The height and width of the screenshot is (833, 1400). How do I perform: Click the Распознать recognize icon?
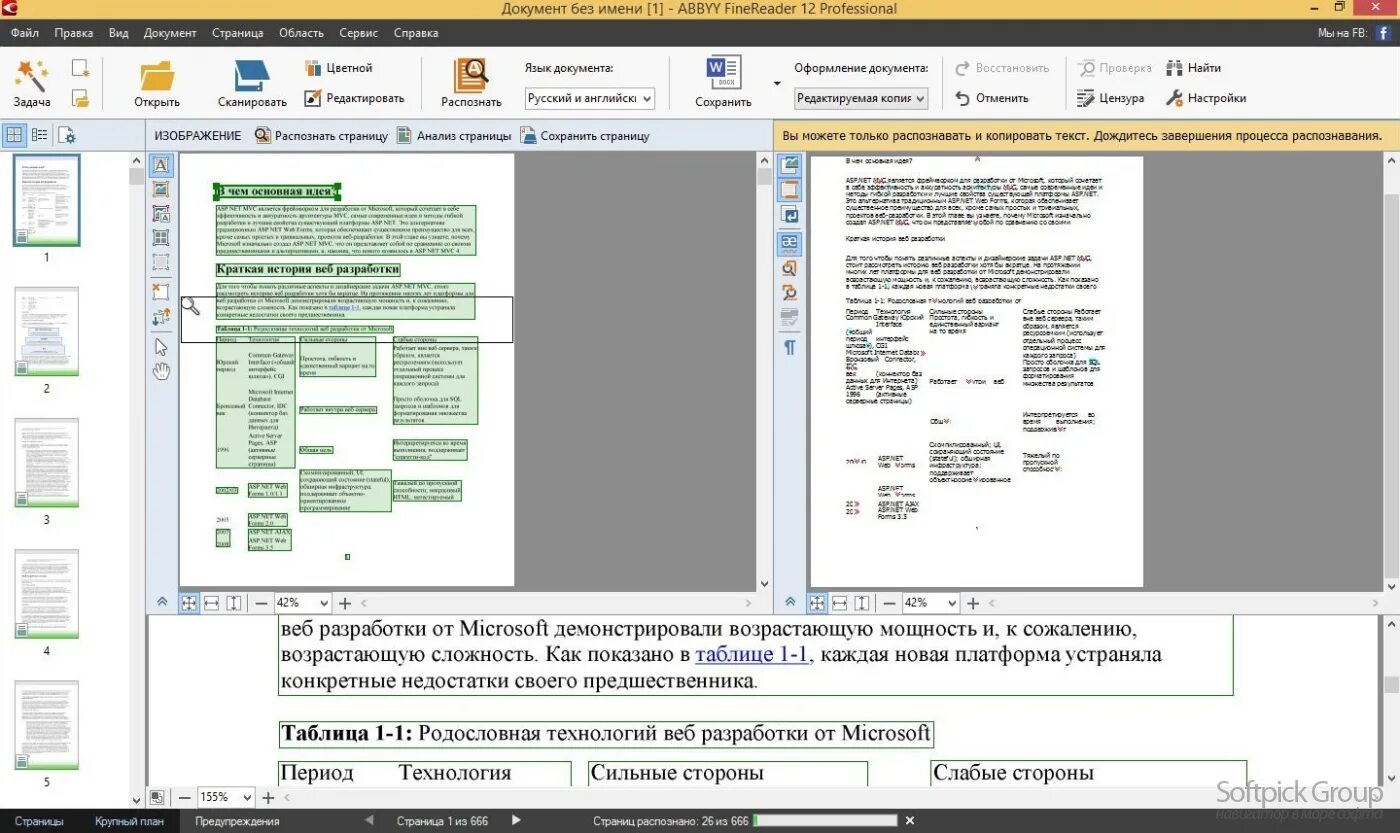(x=470, y=76)
